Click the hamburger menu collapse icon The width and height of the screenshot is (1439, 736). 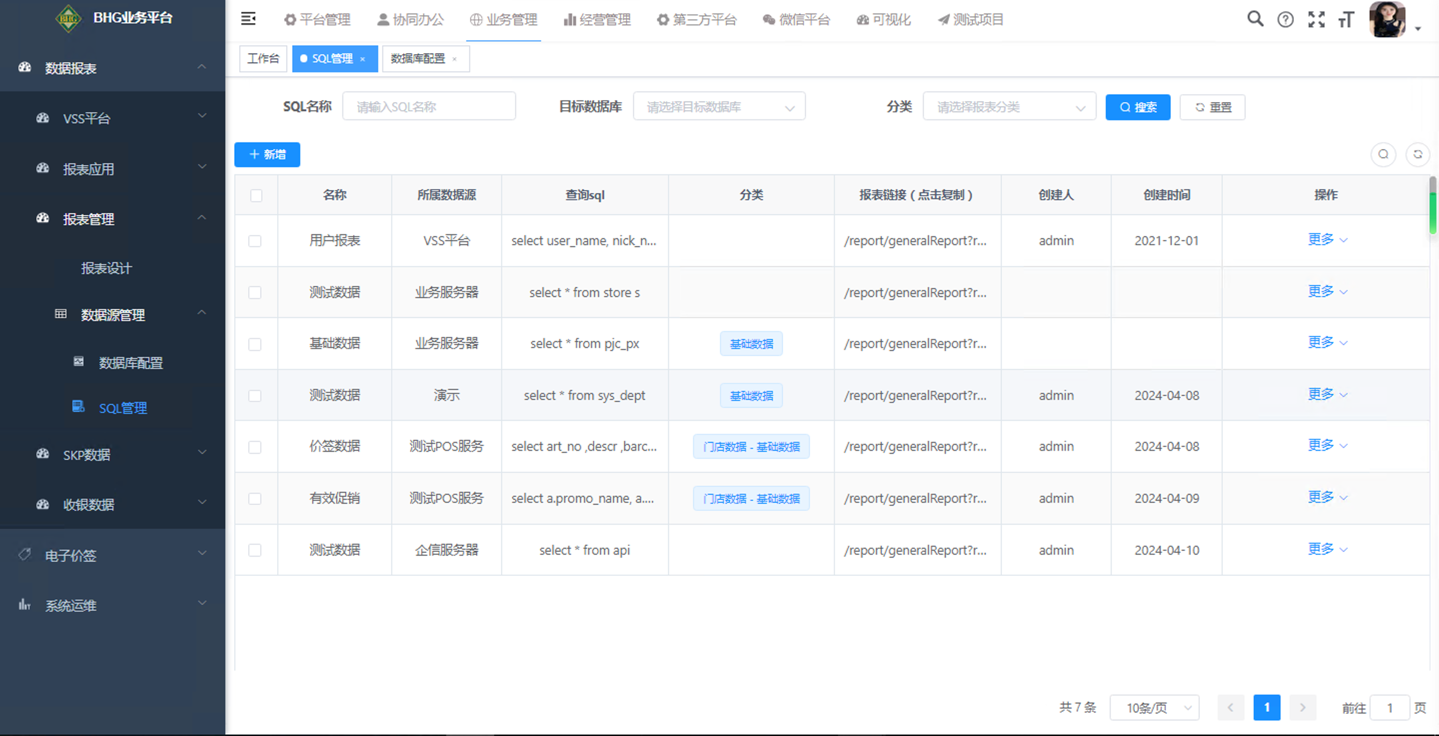click(248, 19)
